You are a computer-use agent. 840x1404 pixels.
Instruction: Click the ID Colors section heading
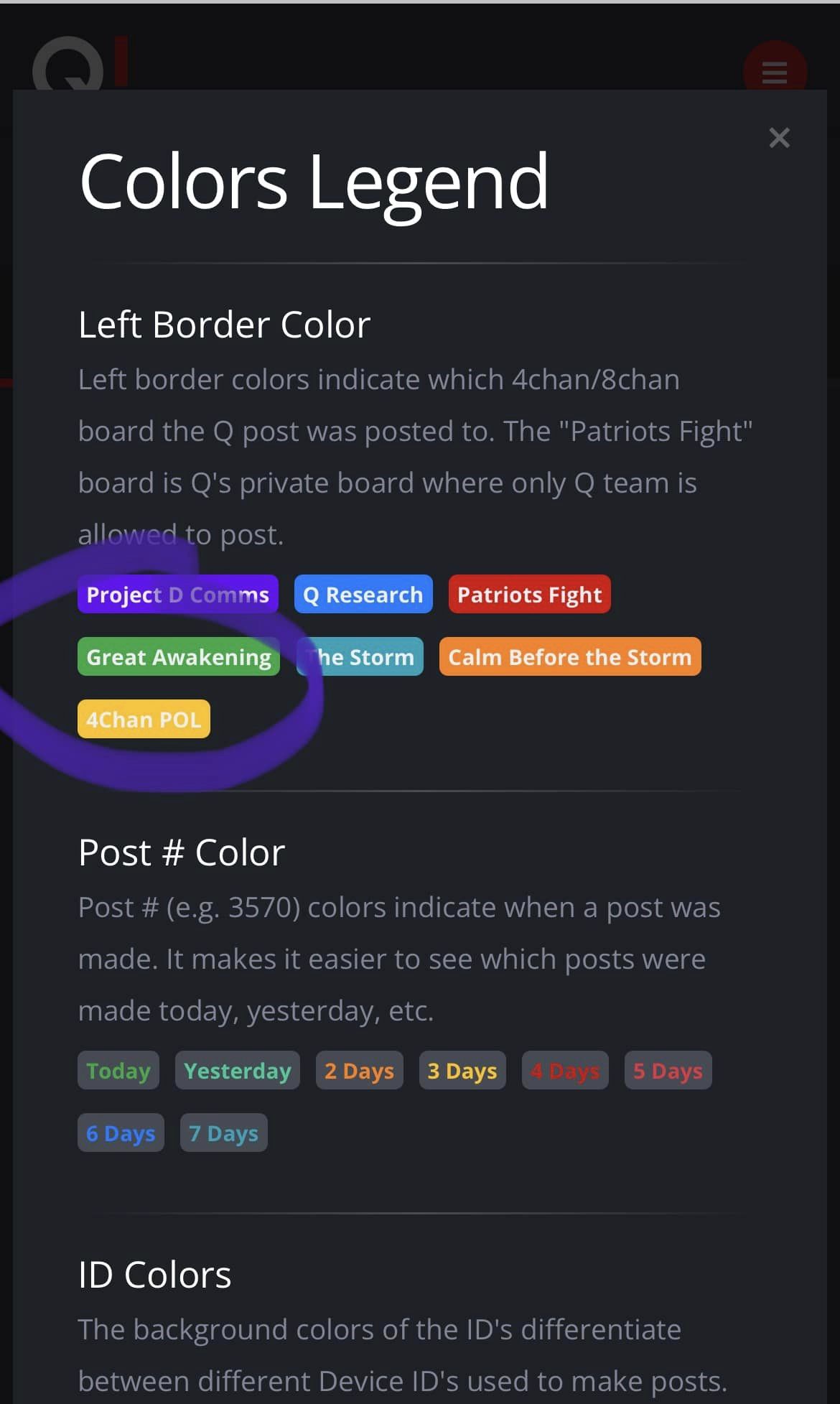[x=154, y=1275]
